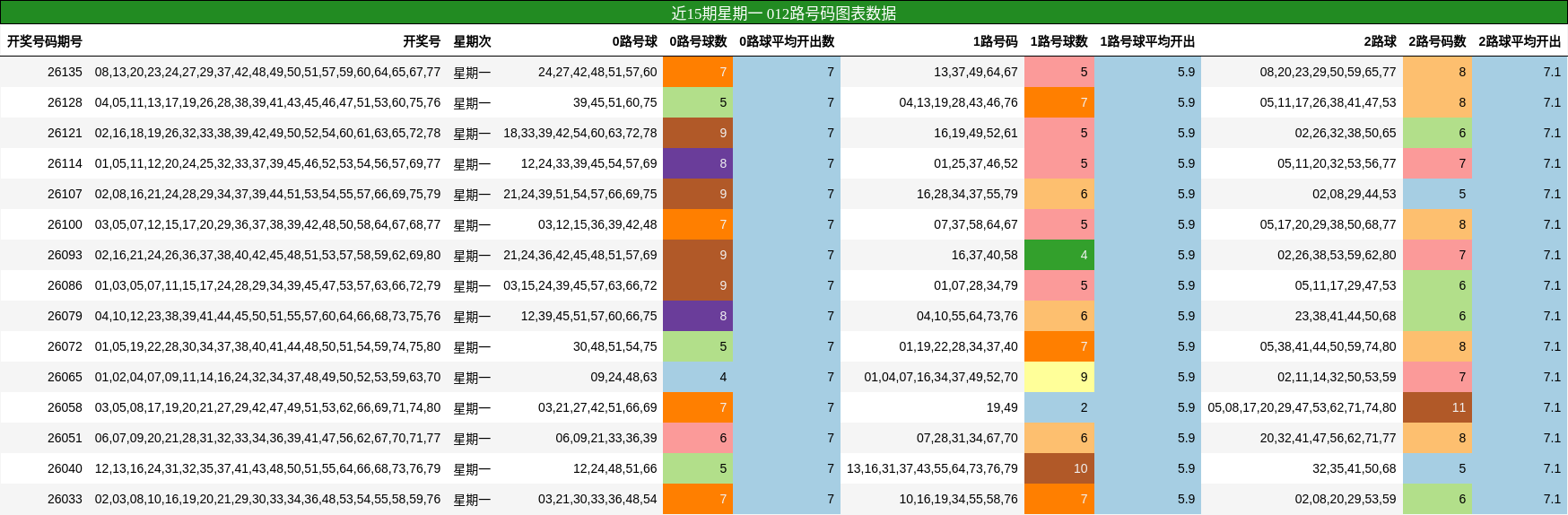Click the 开奖号 column header

point(422,41)
